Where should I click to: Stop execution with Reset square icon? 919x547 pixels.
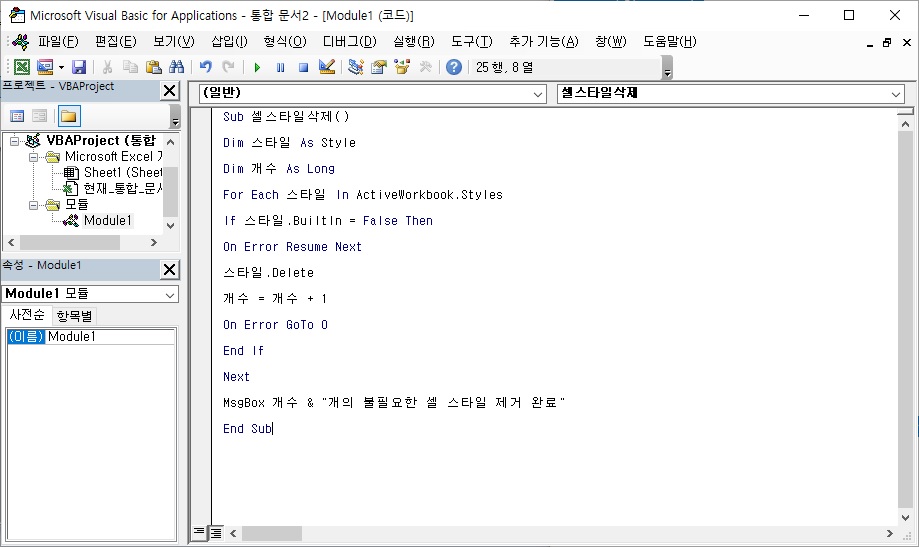pos(303,67)
